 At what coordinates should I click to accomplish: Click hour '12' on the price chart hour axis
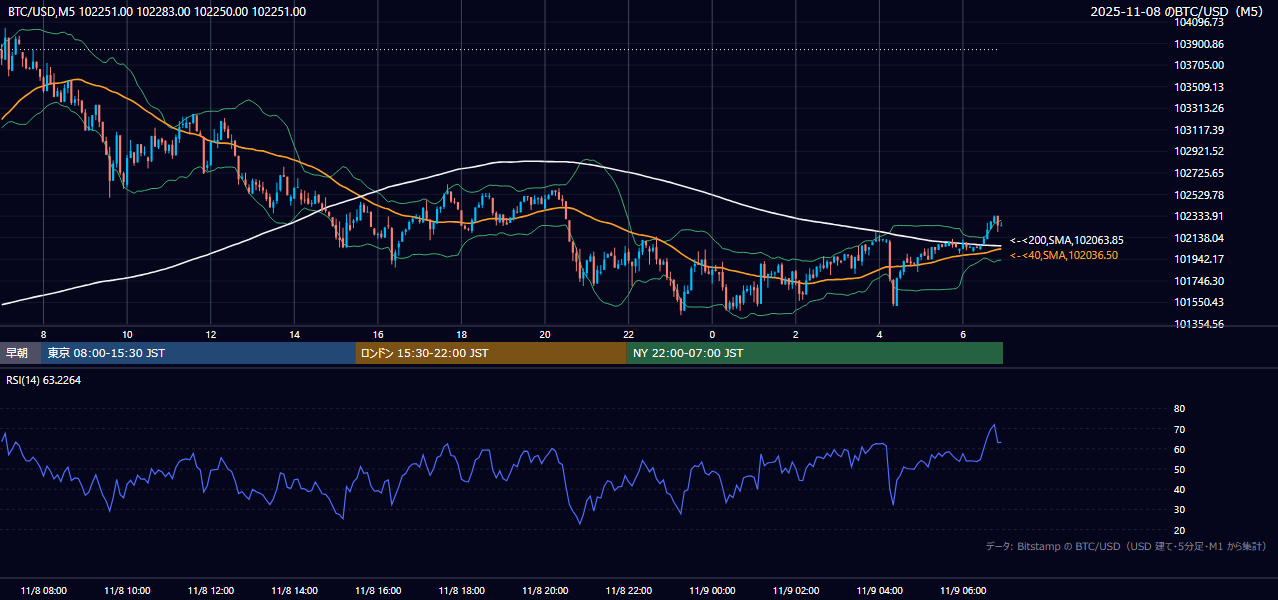[210, 334]
